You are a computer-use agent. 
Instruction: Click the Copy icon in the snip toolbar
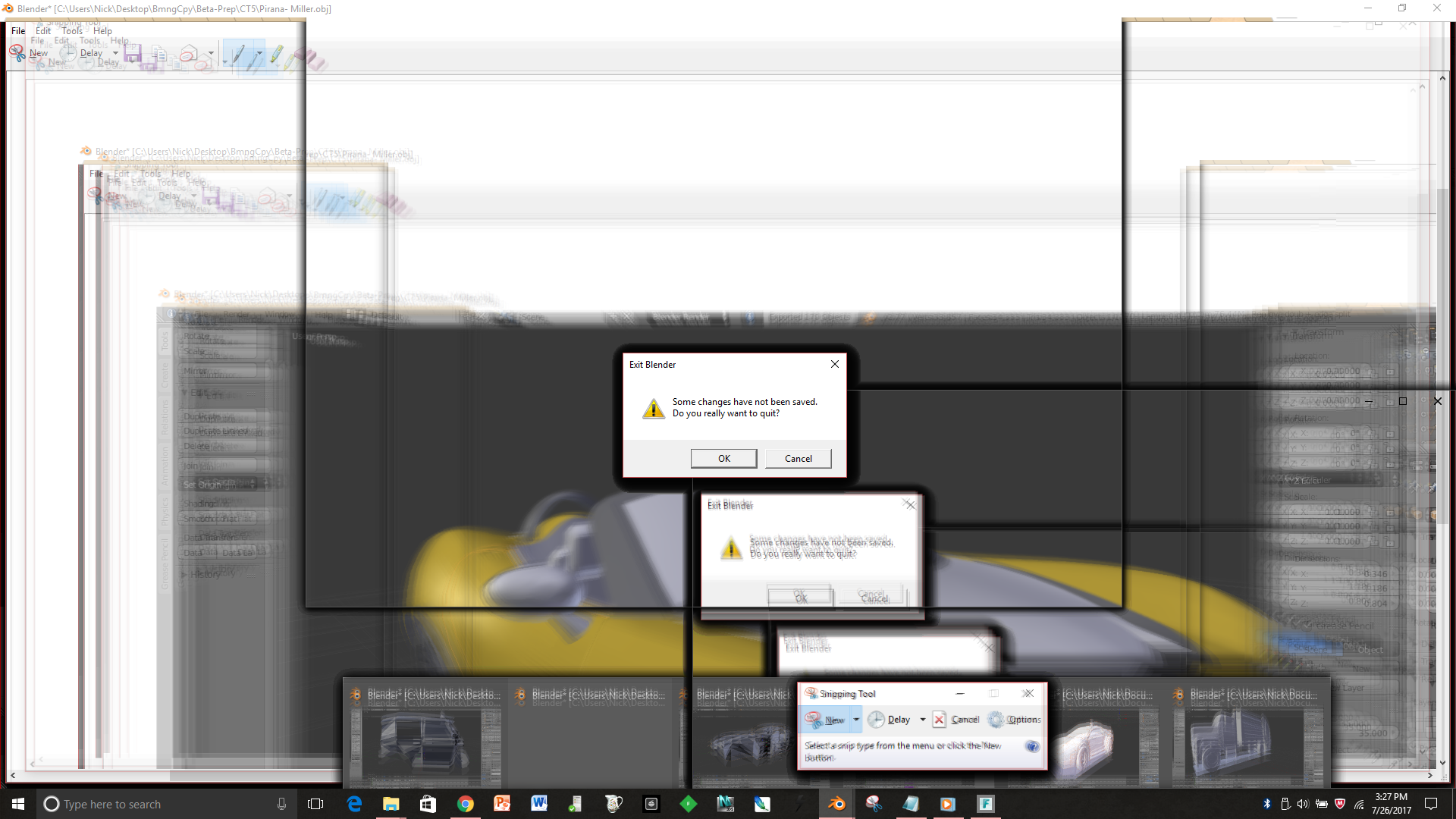click(x=159, y=54)
